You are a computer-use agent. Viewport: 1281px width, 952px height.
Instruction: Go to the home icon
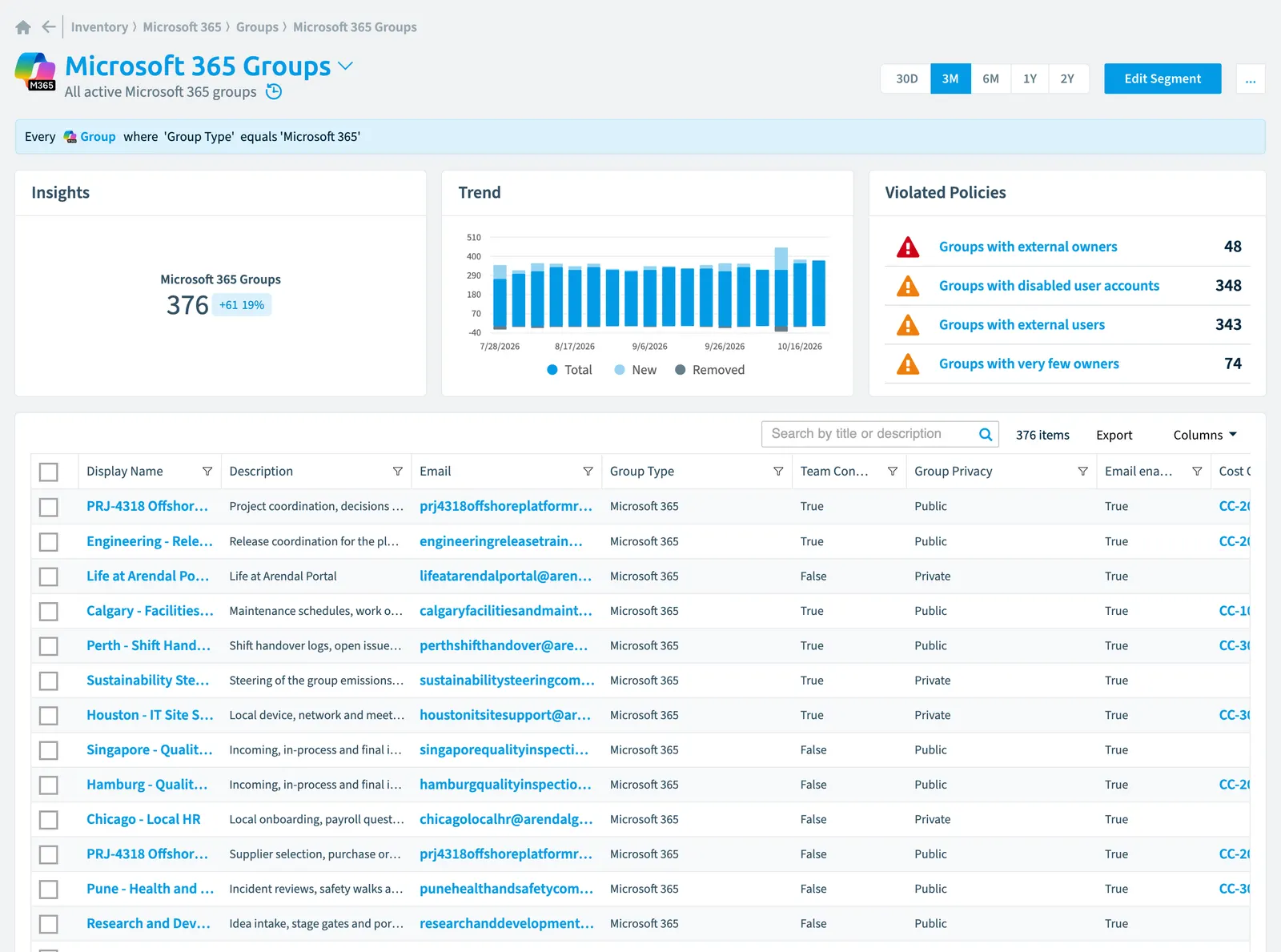[x=23, y=27]
